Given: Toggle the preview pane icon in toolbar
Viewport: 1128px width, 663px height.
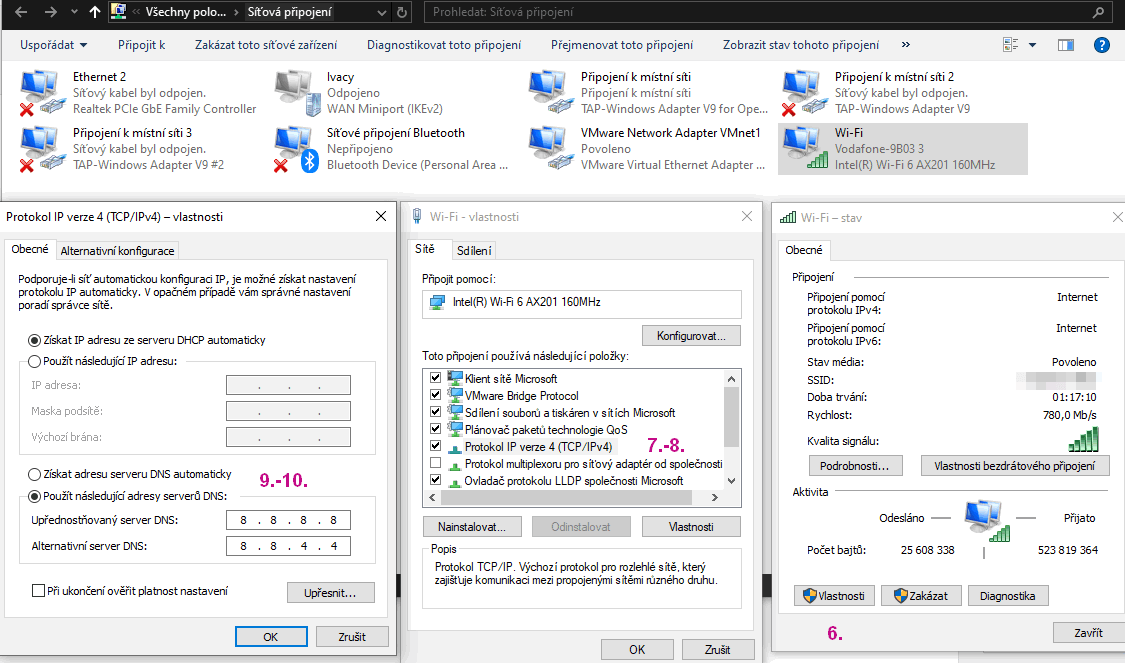Looking at the screenshot, I should pyautogui.click(x=1065, y=45).
